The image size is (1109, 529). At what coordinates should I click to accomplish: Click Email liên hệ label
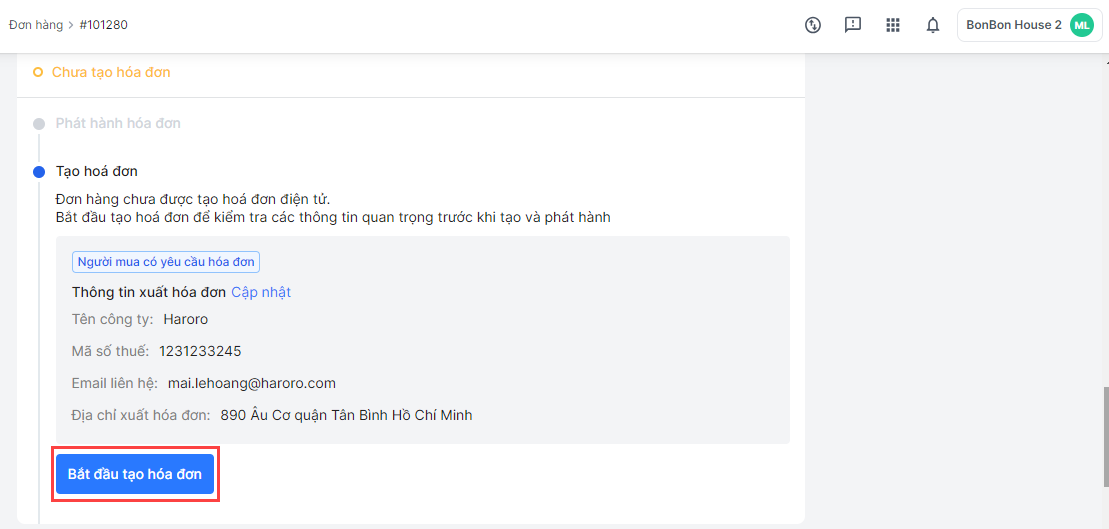tap(115, 383)
